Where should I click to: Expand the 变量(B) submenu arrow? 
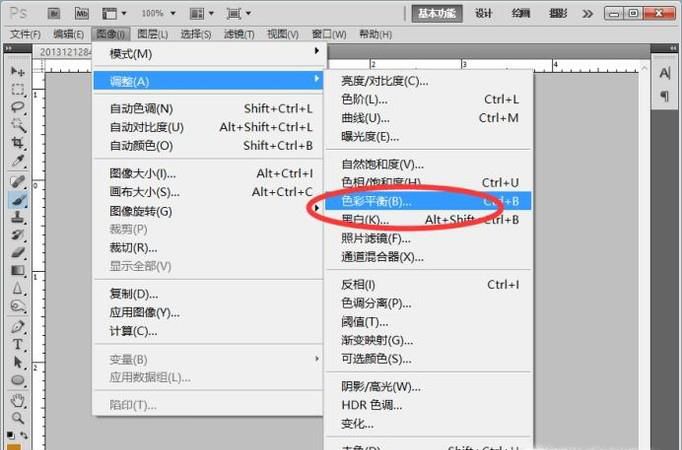click(317, 359)
